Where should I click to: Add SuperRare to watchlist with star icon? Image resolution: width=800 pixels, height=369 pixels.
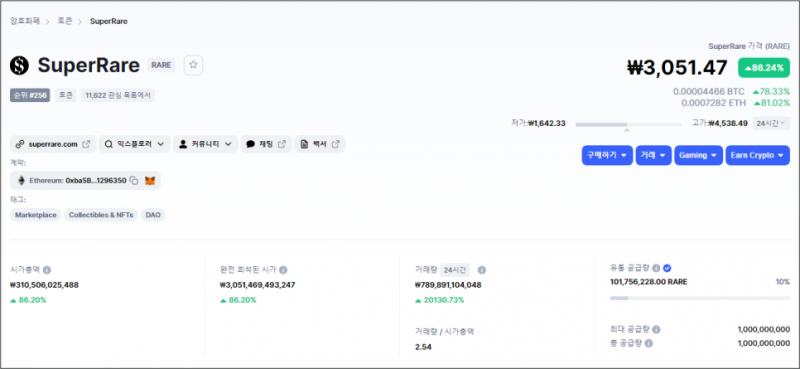pos(193,65)
